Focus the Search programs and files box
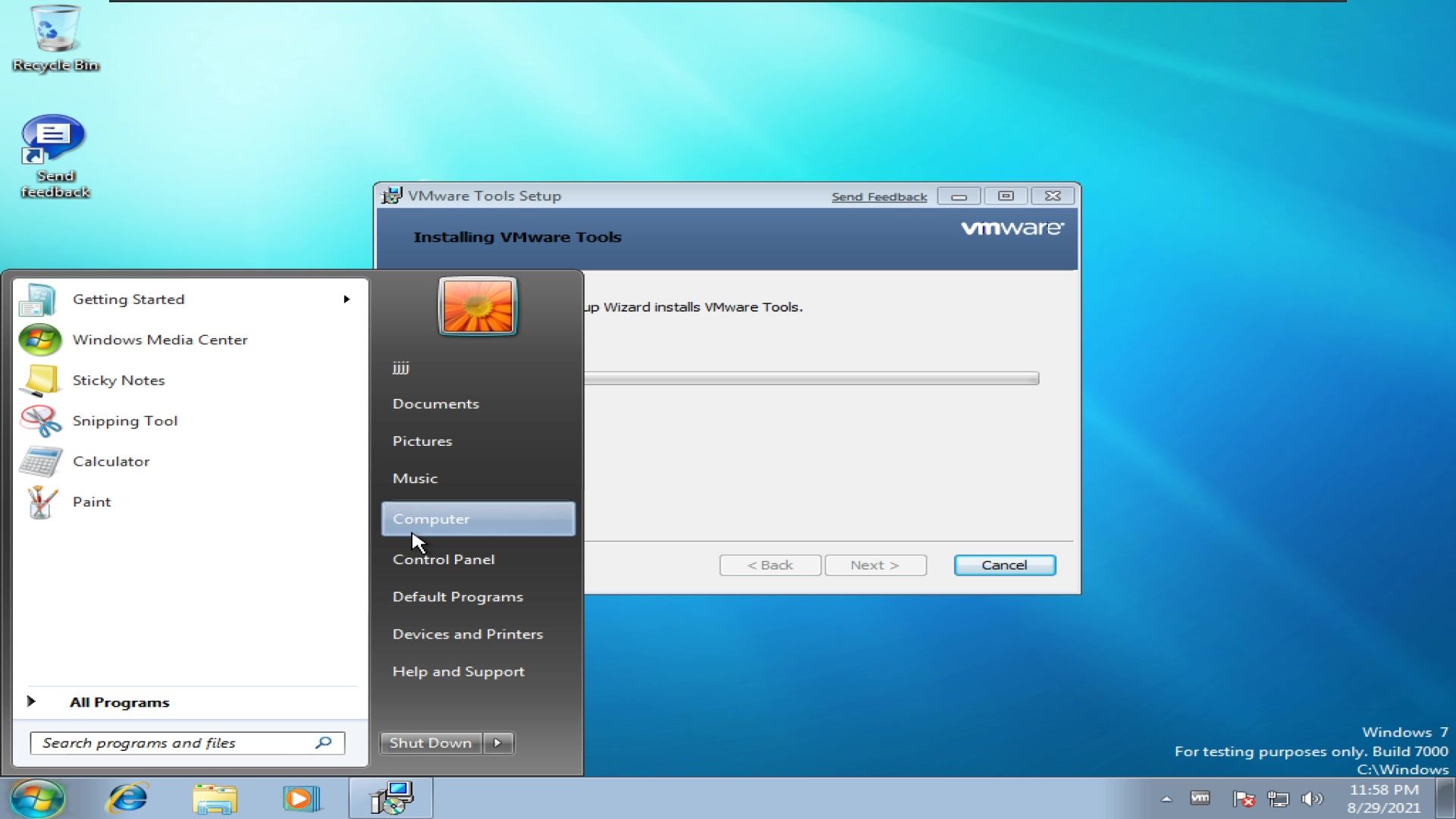This screenshot has height=819, width=1456. pyautogui.click(x=187, y=743)
